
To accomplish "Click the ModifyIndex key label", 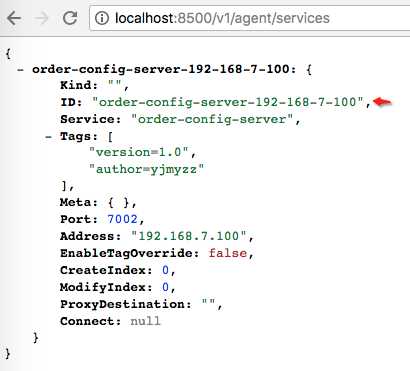I will point(106,287).
